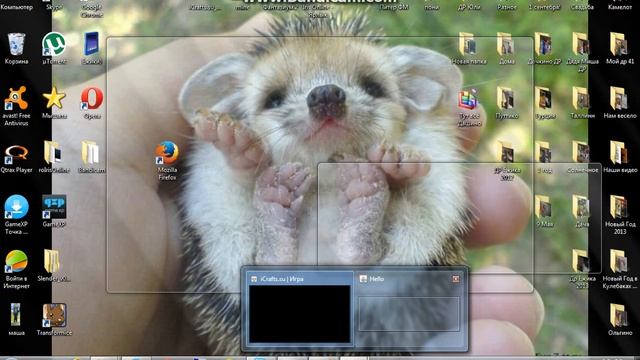The width and height of the screenshot is (640, 360).
Task: Open folder with phone picture beside Qtrax
Action: coord(53,153)
